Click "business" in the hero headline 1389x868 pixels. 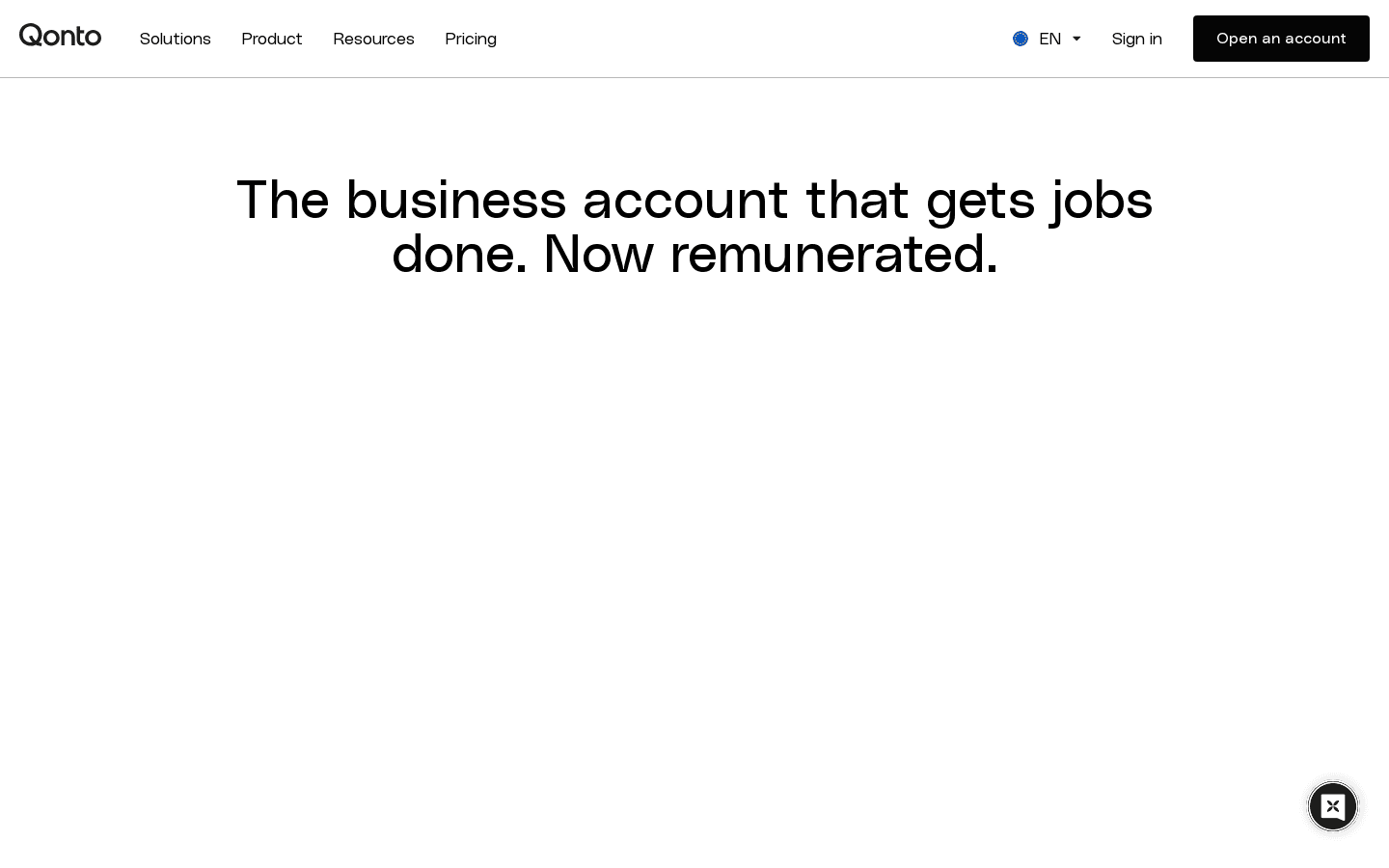click(455, 201)
